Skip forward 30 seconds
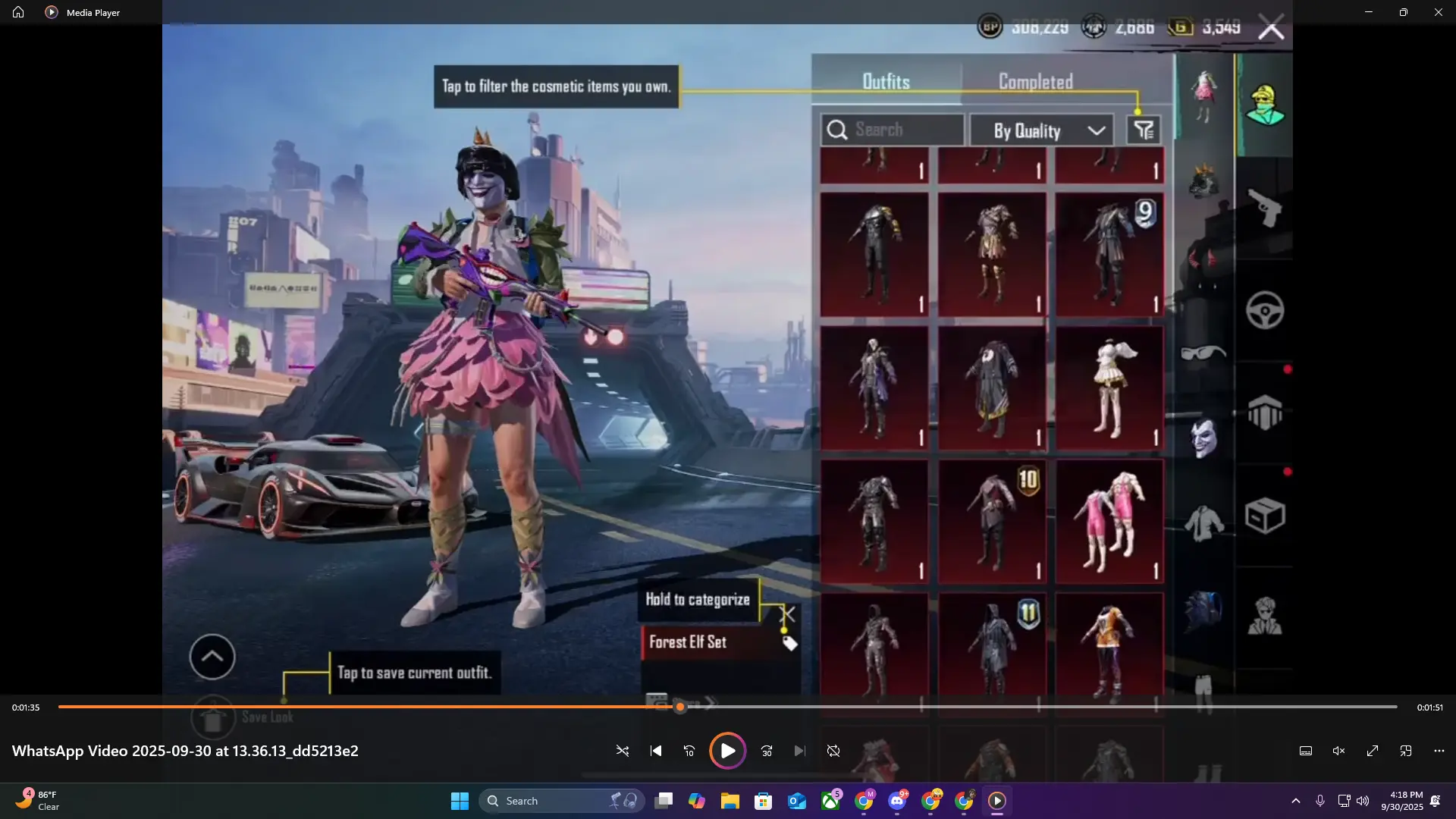 [767, 751]
